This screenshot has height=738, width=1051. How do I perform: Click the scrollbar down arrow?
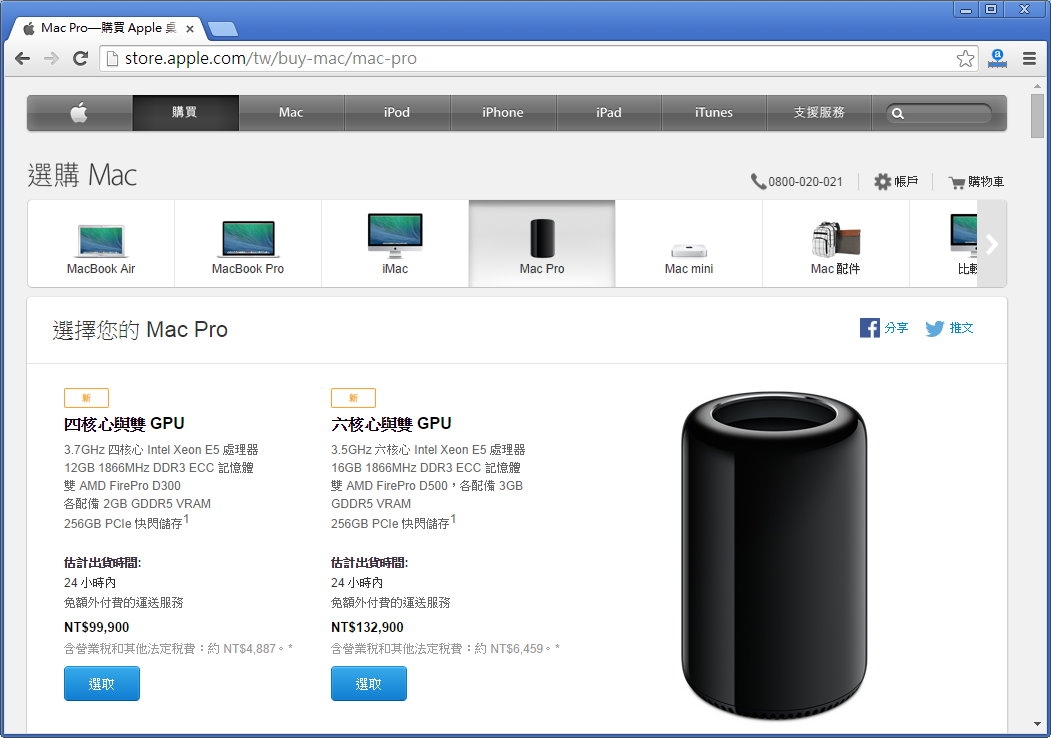1038,725
